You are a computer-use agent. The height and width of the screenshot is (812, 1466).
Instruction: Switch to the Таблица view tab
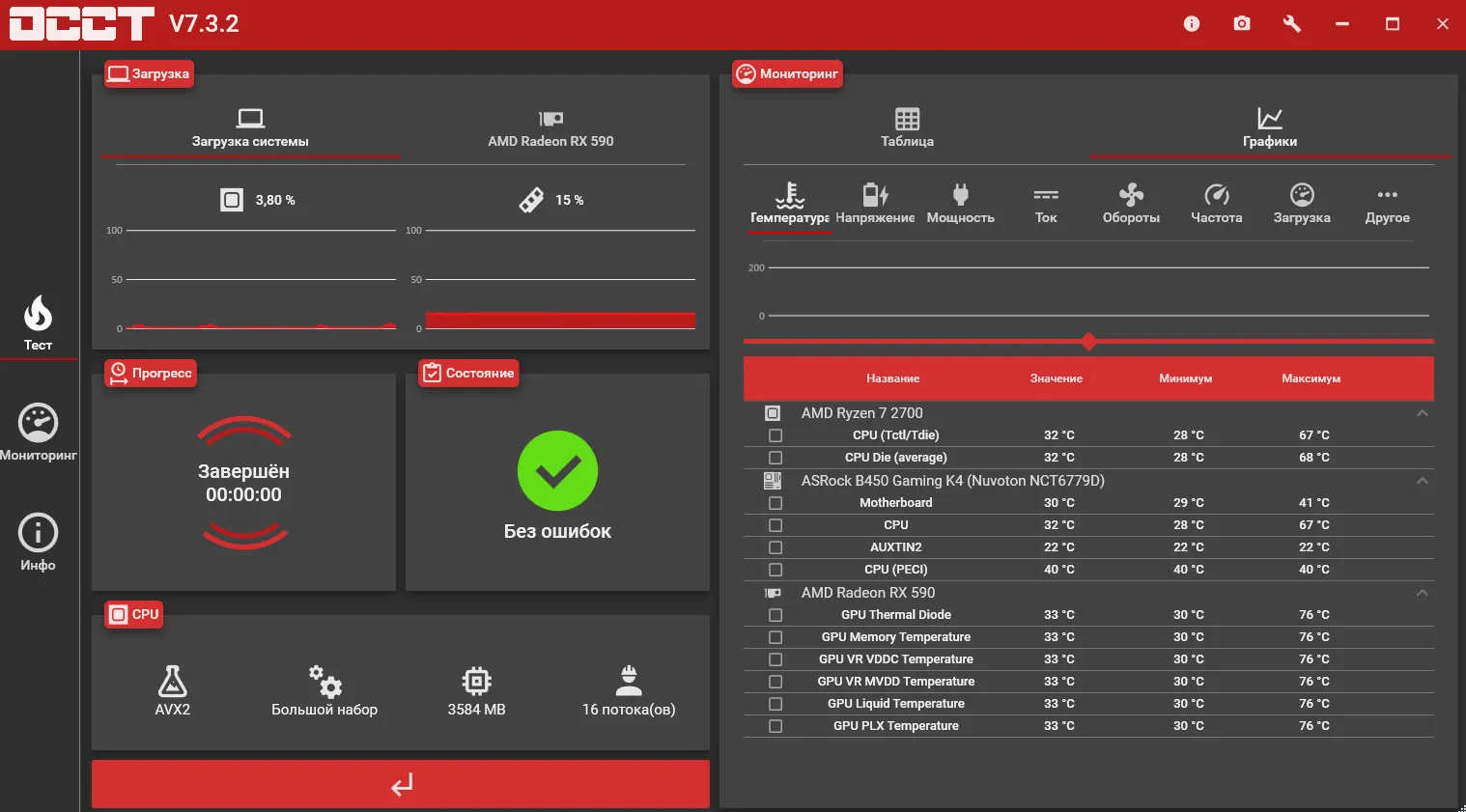coord(907,128)
